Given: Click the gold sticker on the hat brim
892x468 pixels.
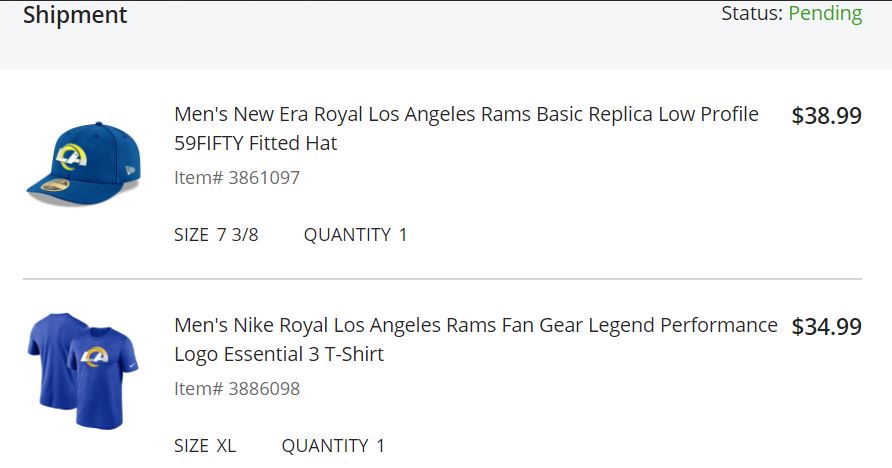Looking at the screenshot, I should point(55,185).
